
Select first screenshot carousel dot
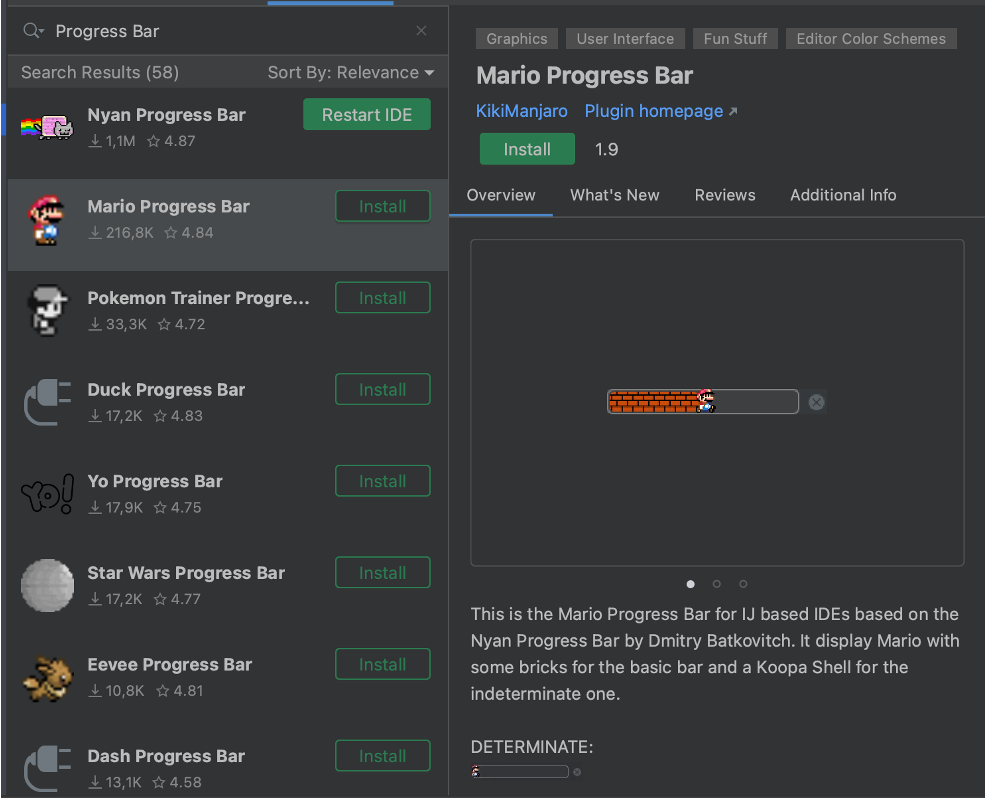click(x=690, y=584)
